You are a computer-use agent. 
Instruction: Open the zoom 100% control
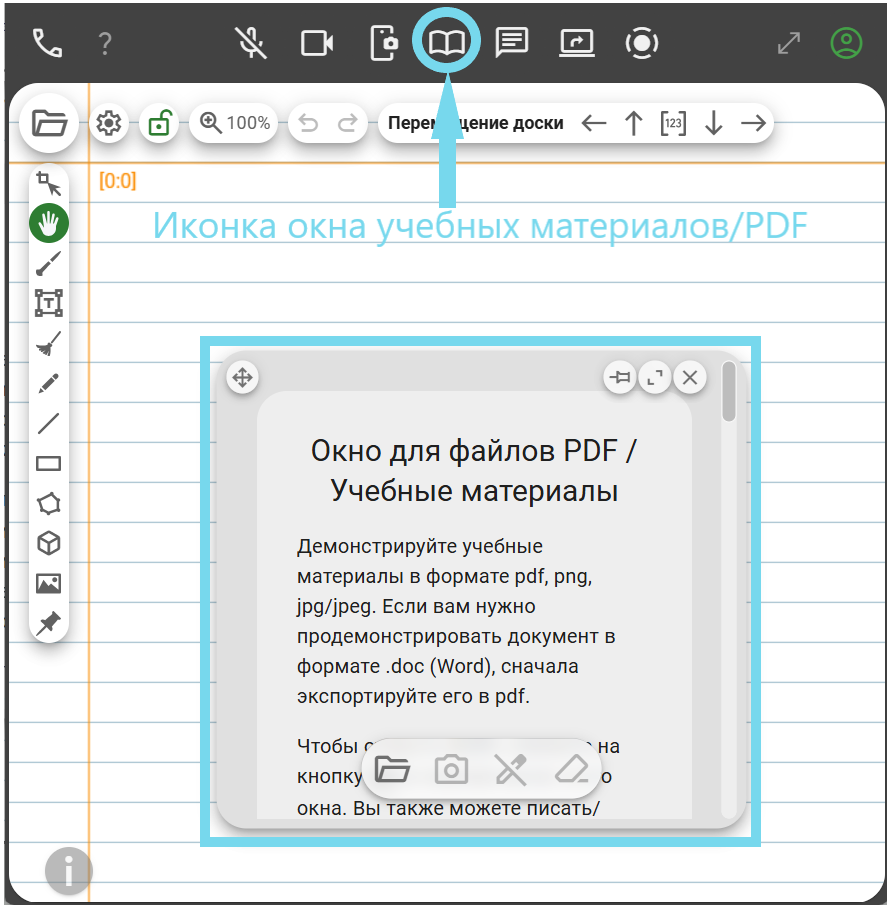[x=235, y=123]
